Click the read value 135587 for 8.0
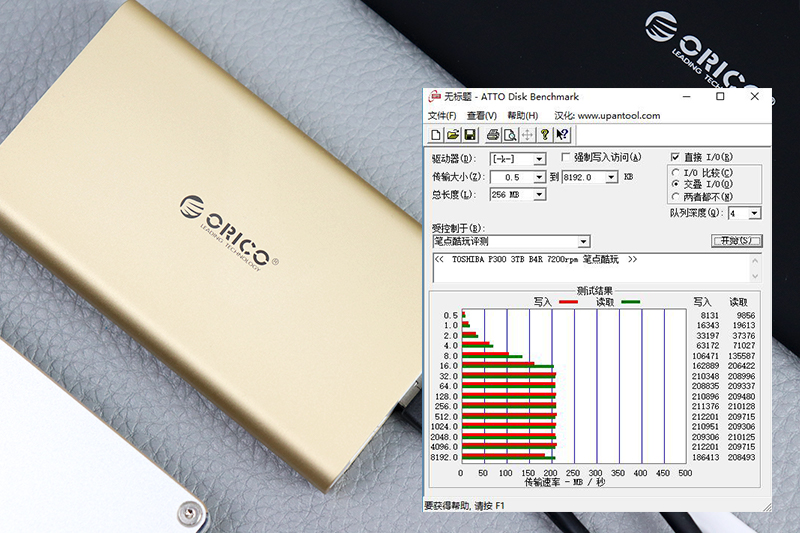This screenshot has height=533, width=800. (x=741, y=356)
